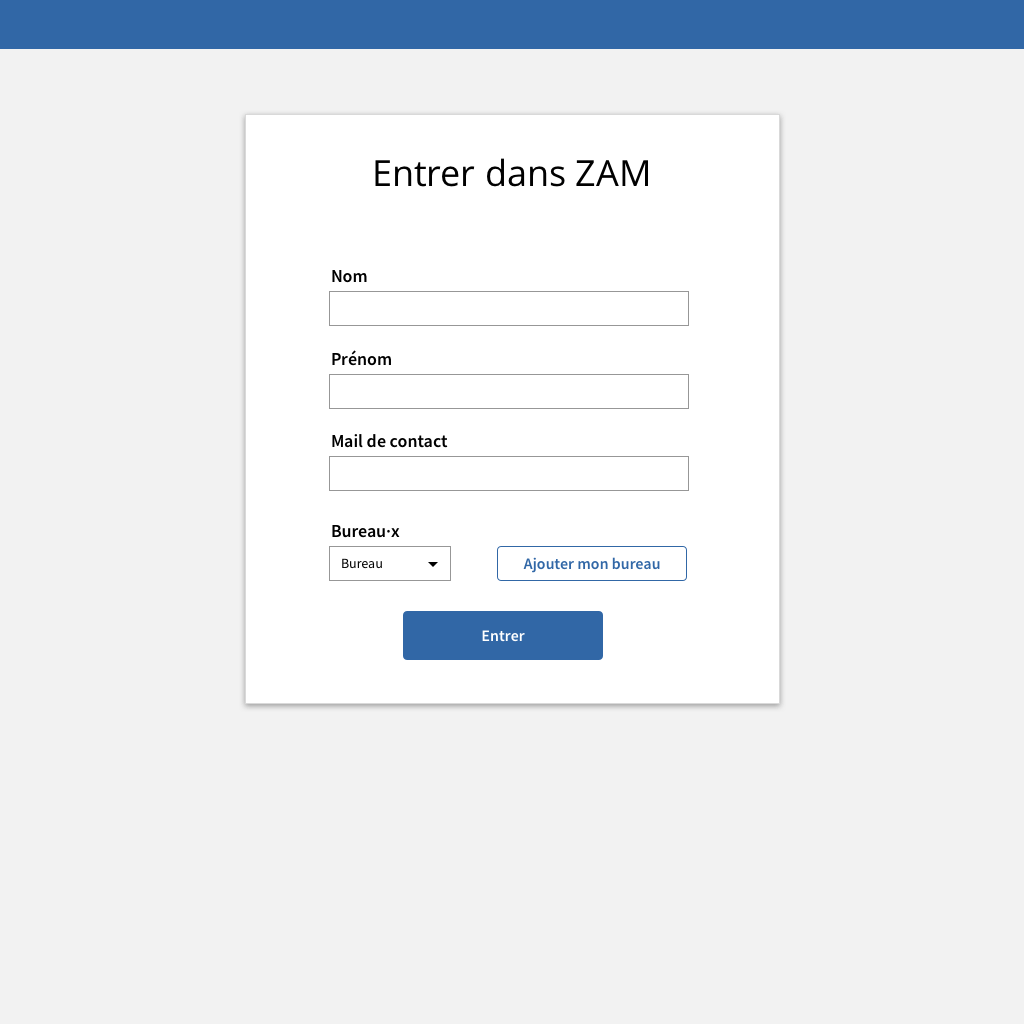The height and width of the screenshot is (1024, 1024).
Task: Click the Nom label text
Action: (349, 276)
